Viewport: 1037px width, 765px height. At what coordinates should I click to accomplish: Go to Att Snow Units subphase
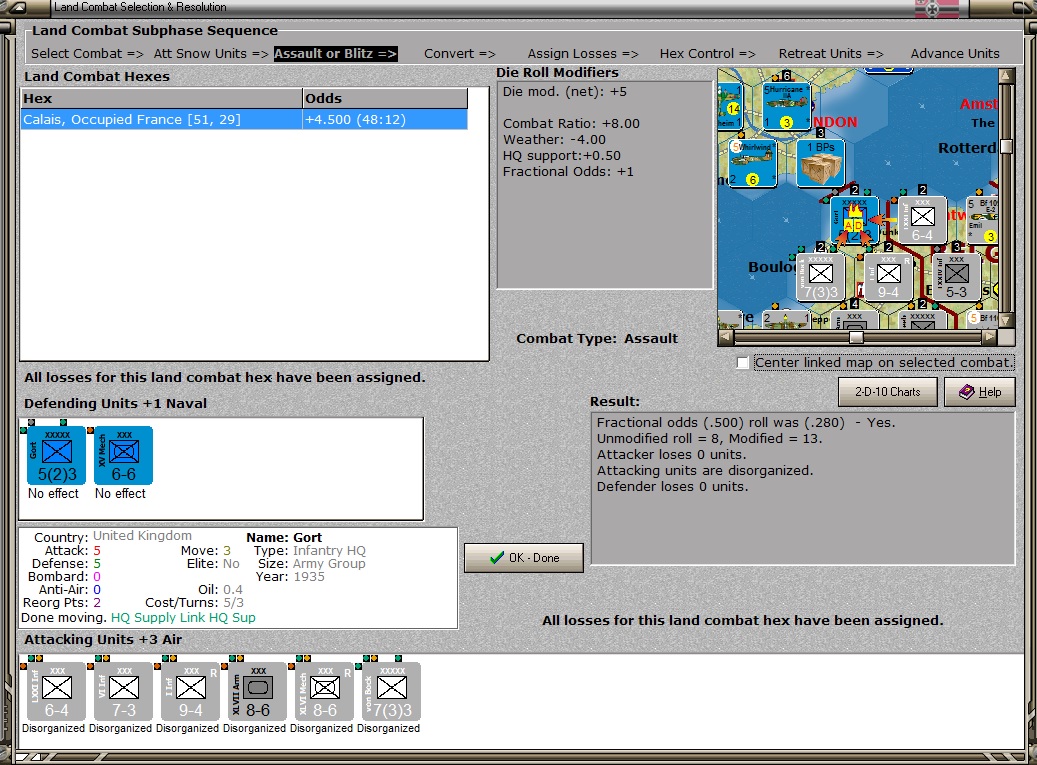click(211, 54)
